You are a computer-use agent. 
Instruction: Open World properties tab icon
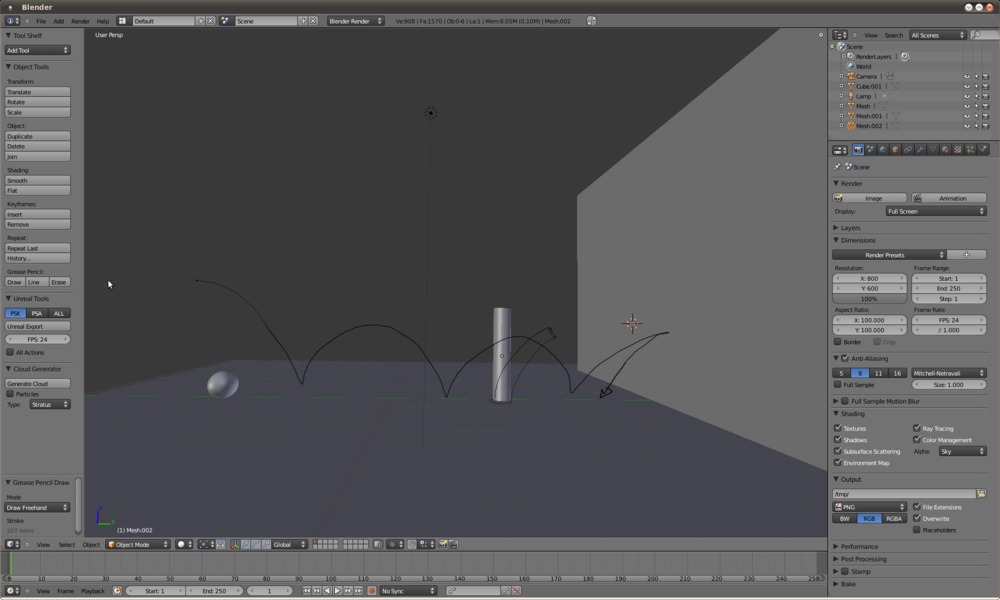(x=883, y=150)
